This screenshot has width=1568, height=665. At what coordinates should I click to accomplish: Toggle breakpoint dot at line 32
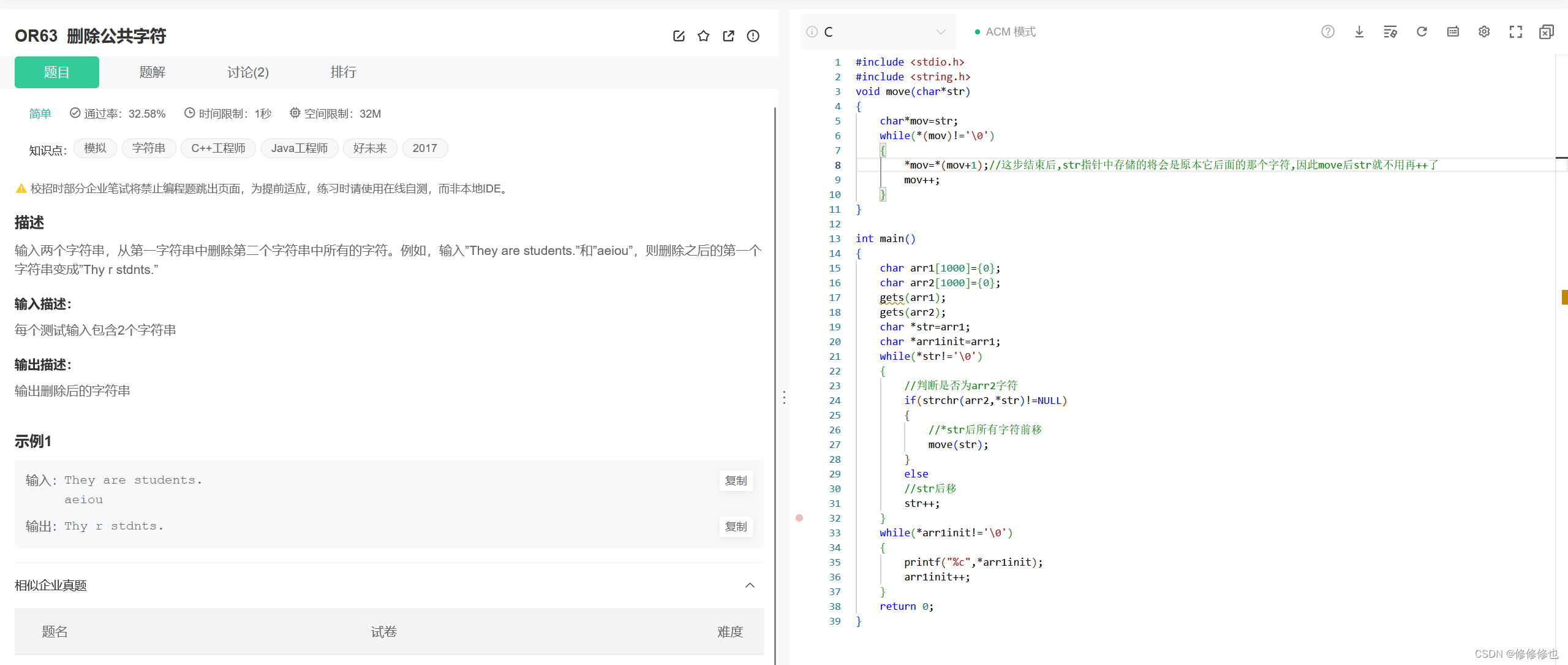(x=799, y=518)
